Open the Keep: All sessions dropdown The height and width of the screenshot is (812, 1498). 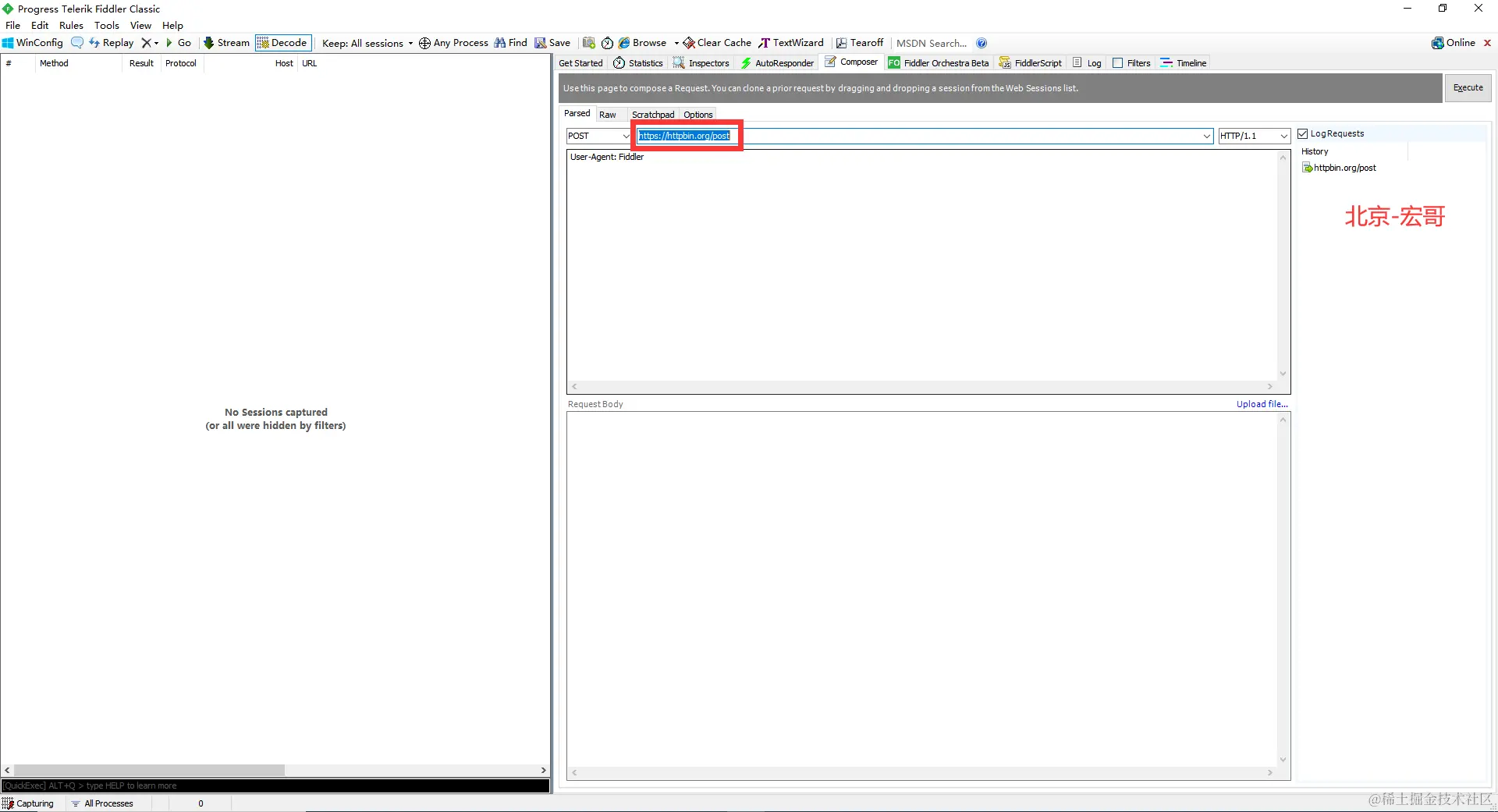coord(367,43)
